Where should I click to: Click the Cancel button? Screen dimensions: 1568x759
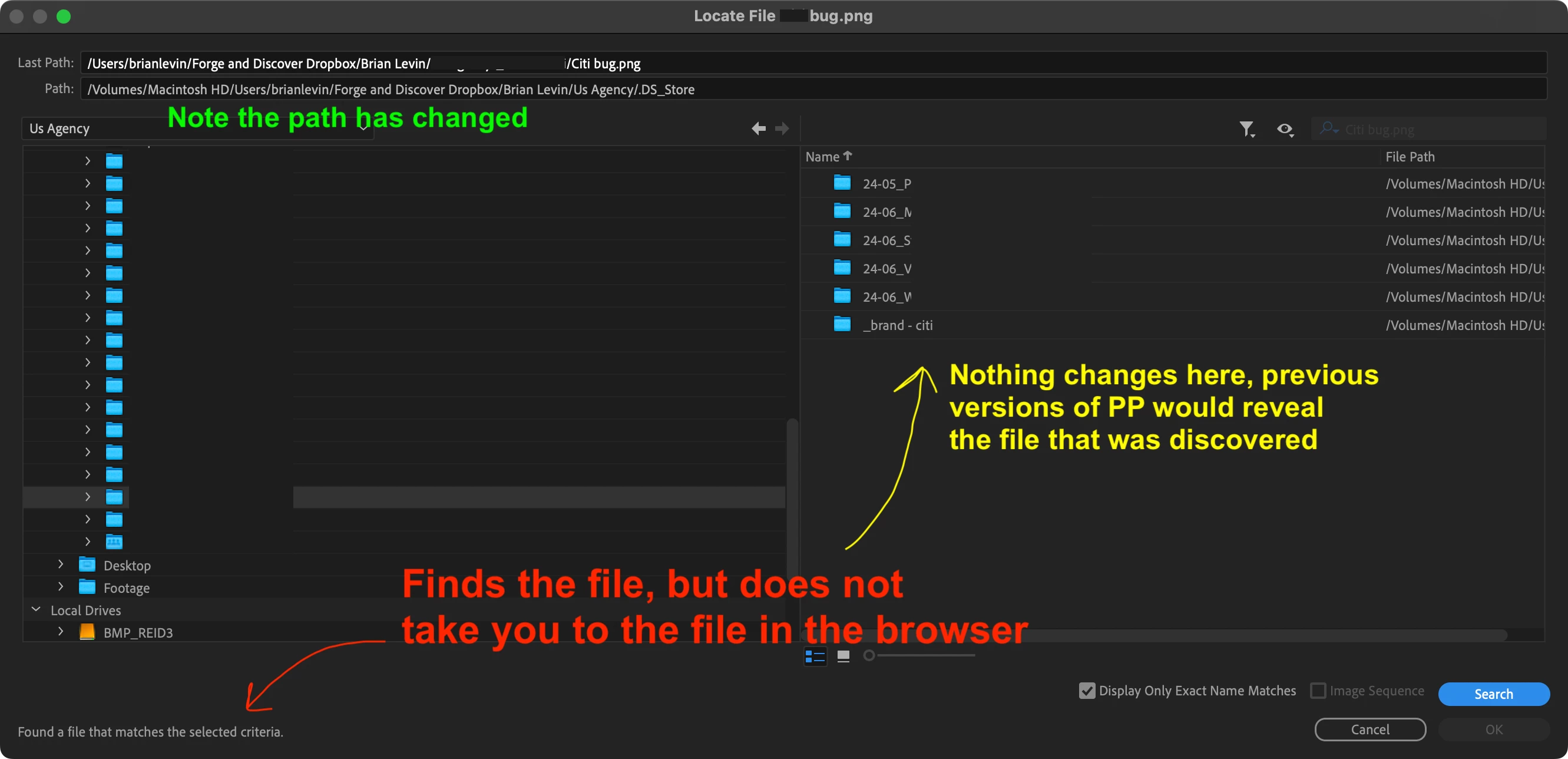pyautogui.click(x=1369, y=729)
